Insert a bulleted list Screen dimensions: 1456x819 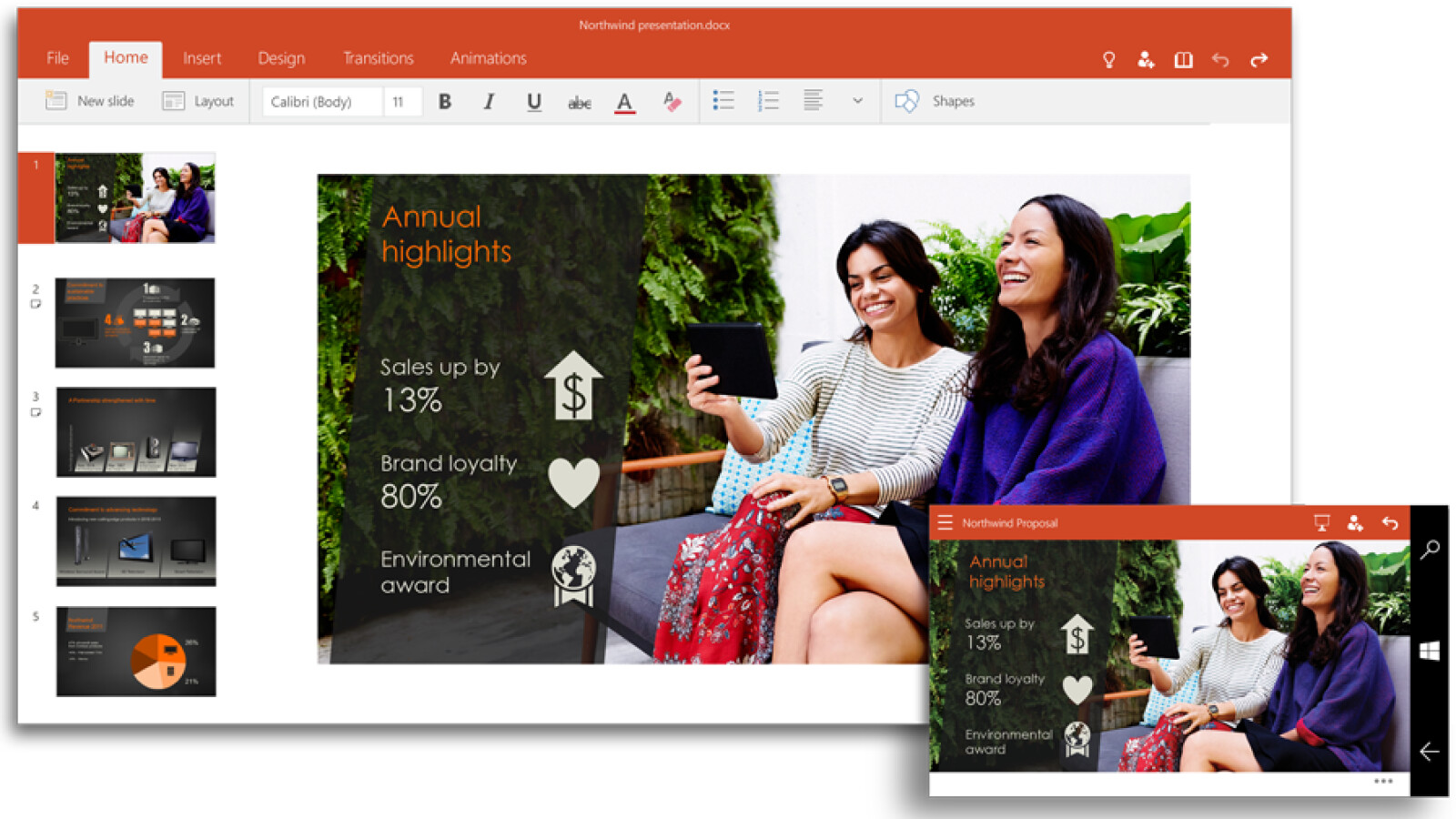(x=723, y=100)
